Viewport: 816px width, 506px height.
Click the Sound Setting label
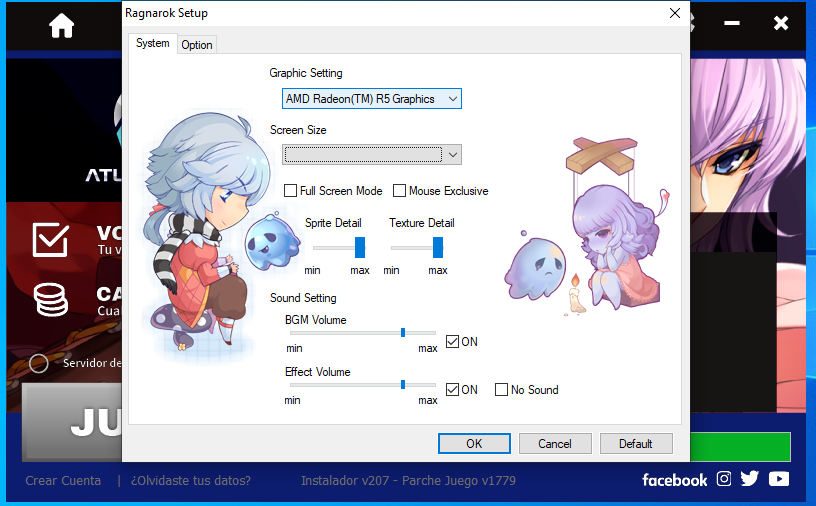pyautogui.click(x=303, y=298)
